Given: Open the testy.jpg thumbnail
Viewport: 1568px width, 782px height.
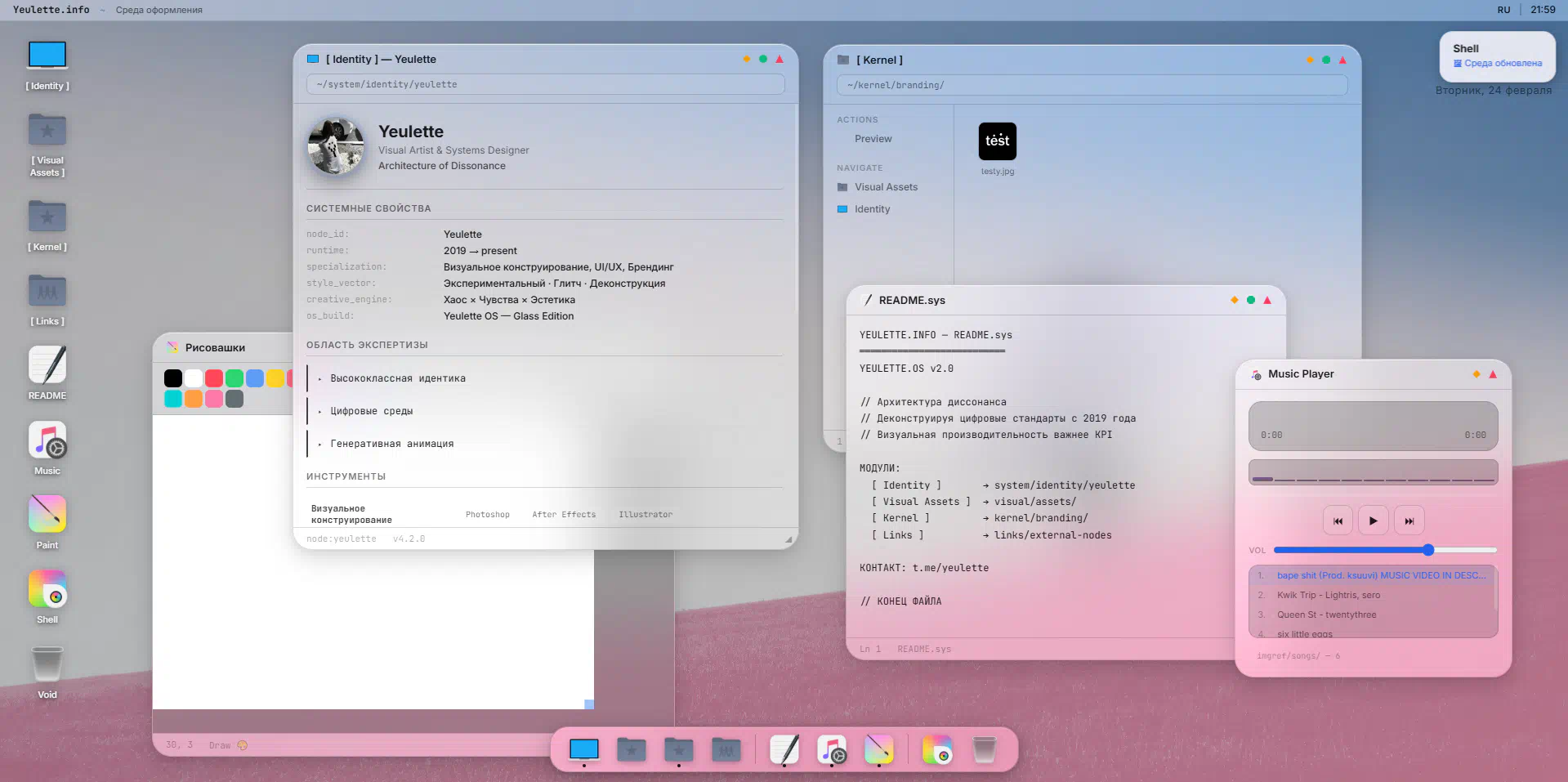Looking at the screenshot, I should point(997,142).
